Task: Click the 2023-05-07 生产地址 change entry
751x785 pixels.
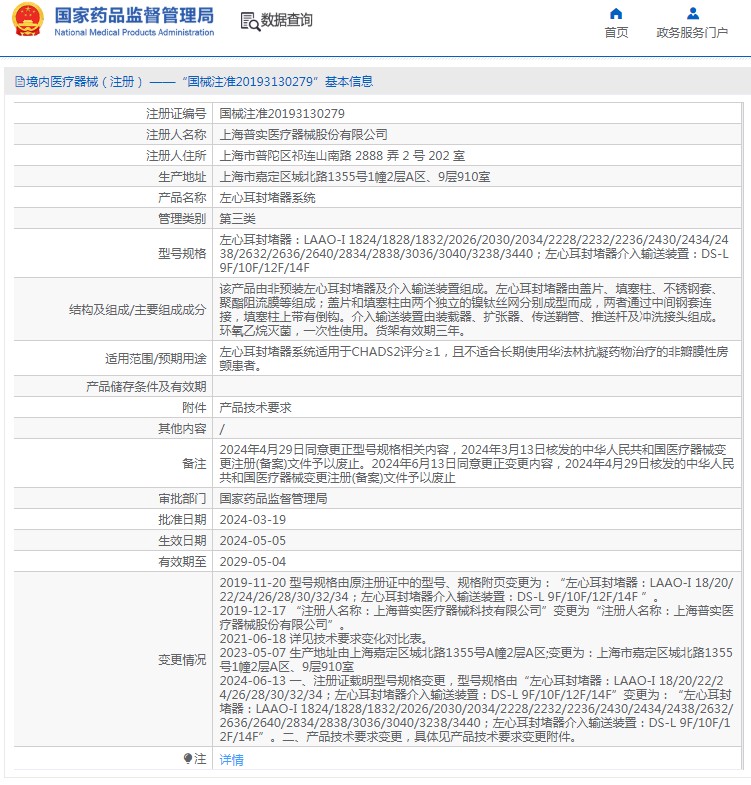Action: 476,660
